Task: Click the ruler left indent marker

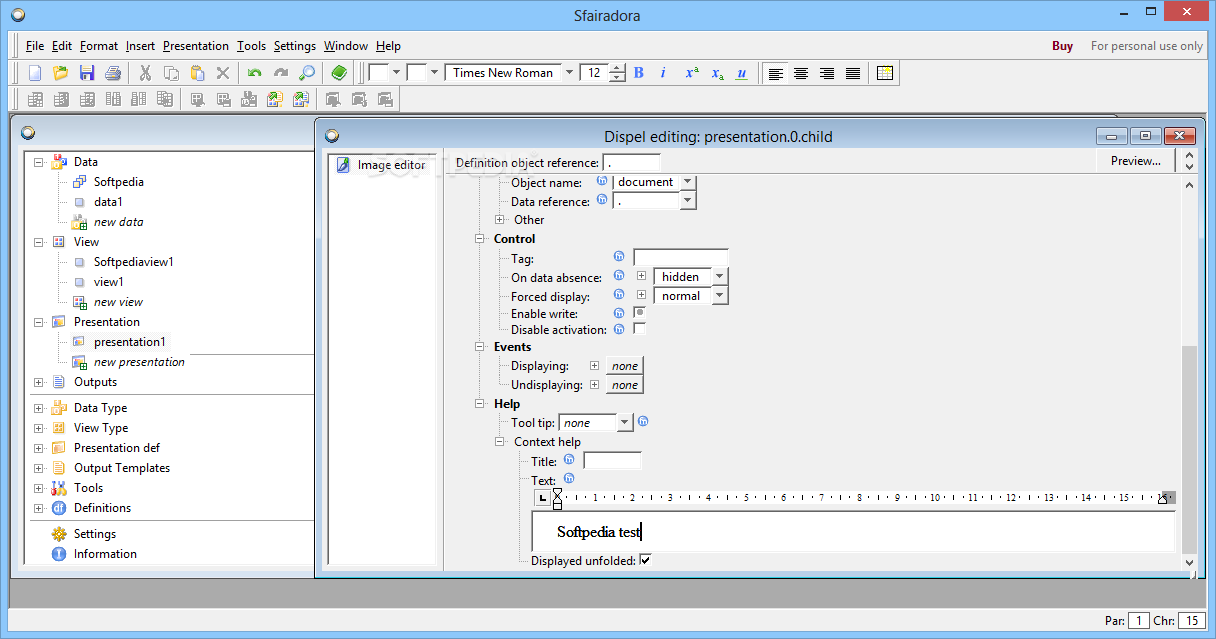Action: click(557, 499)
